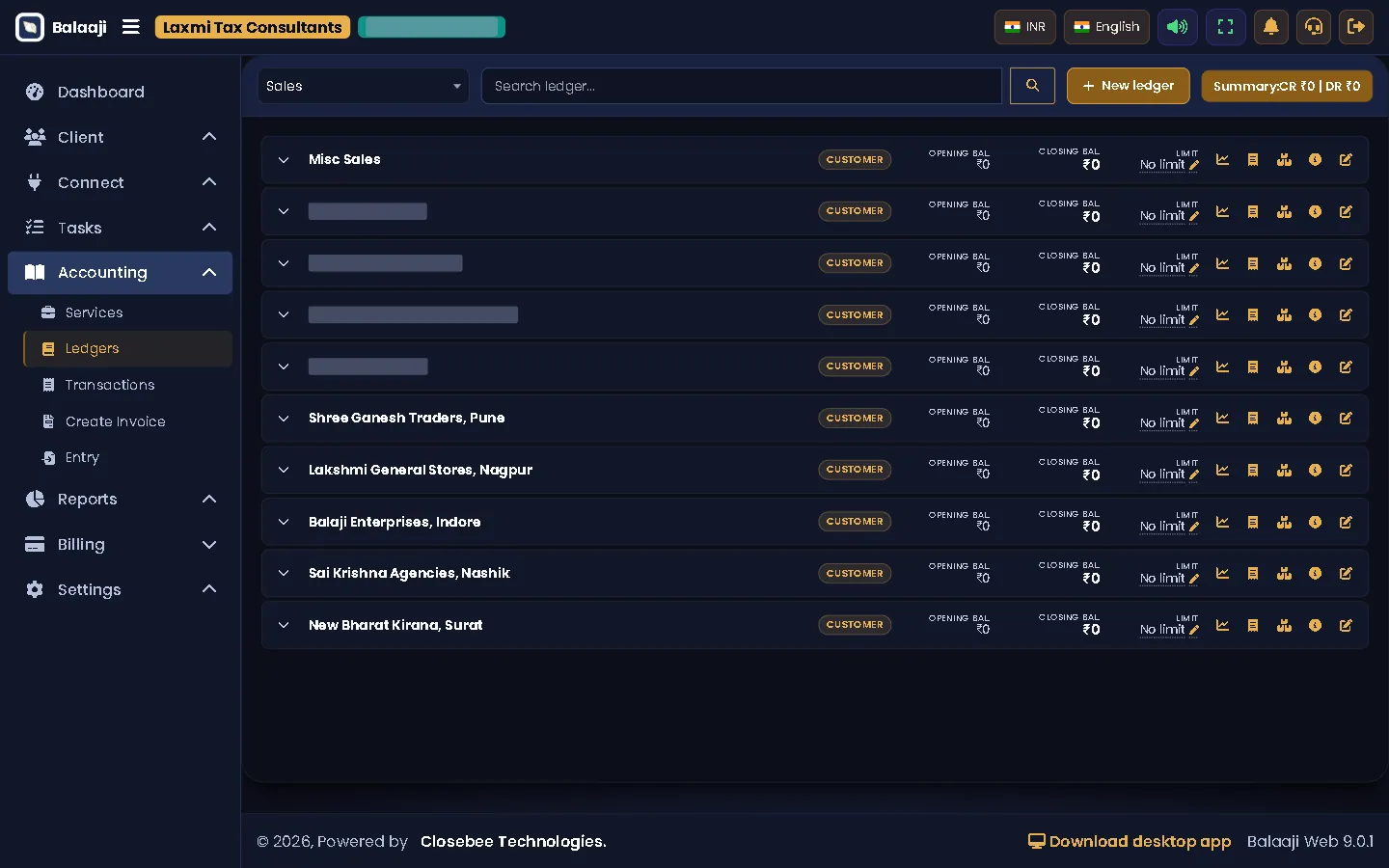Open support headset icon
The height and width of the screenshot is (868, 1389).
(x=1314, y=27)
